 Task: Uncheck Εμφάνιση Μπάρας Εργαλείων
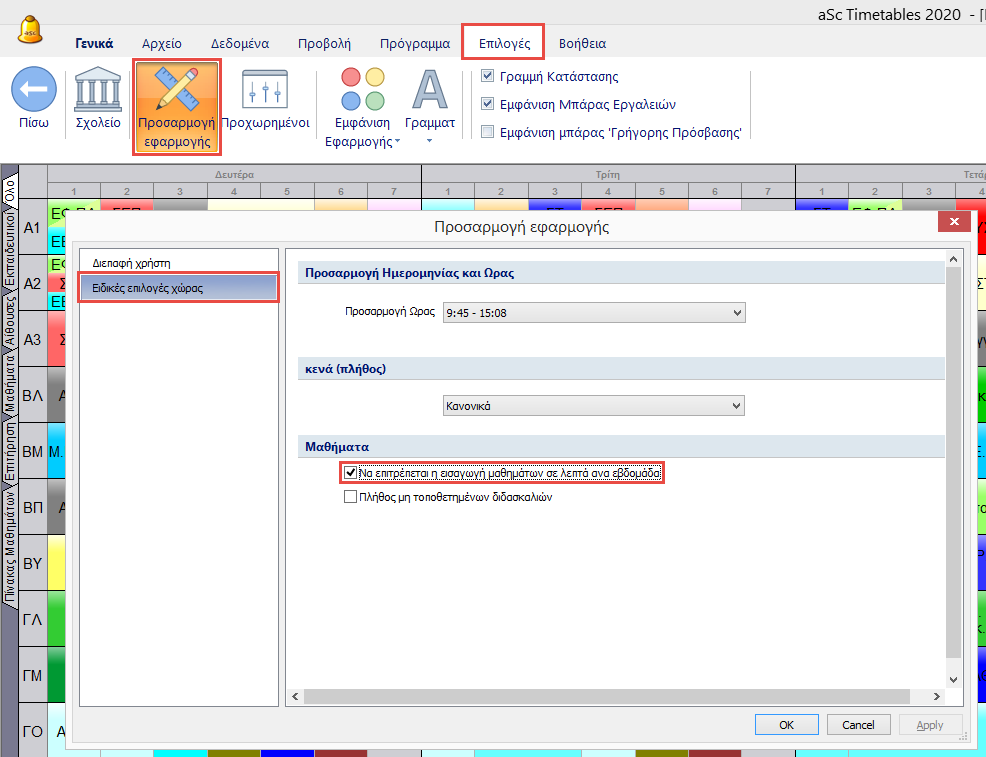488,103
